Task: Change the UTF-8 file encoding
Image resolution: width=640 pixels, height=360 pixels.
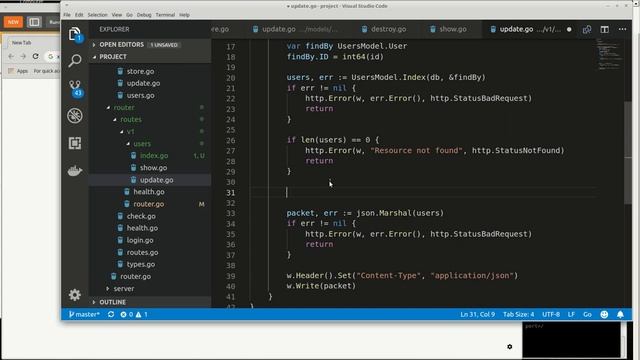Action: pos(551,314)
